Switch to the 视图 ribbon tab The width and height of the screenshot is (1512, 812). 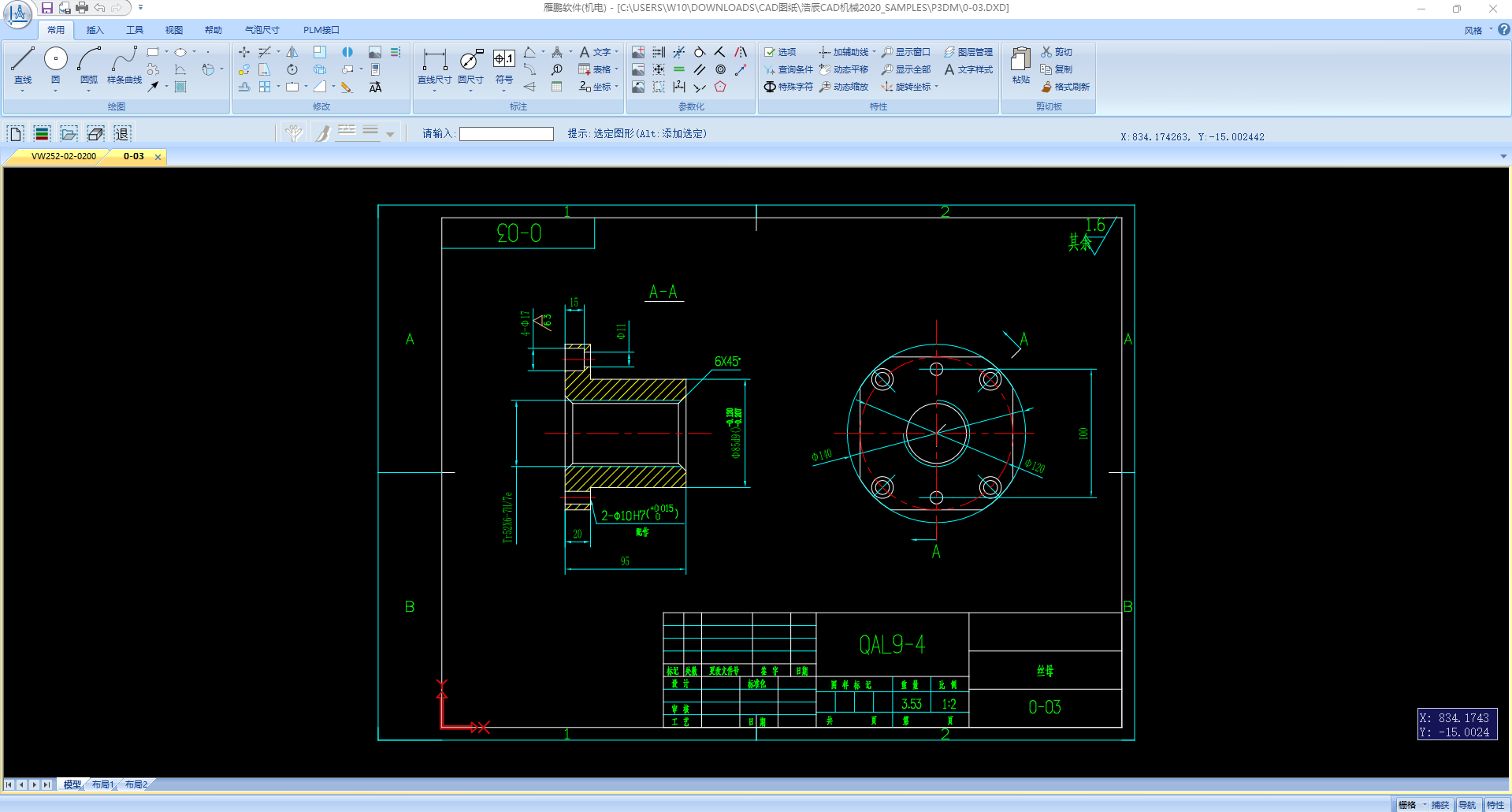tap(173, 30)
